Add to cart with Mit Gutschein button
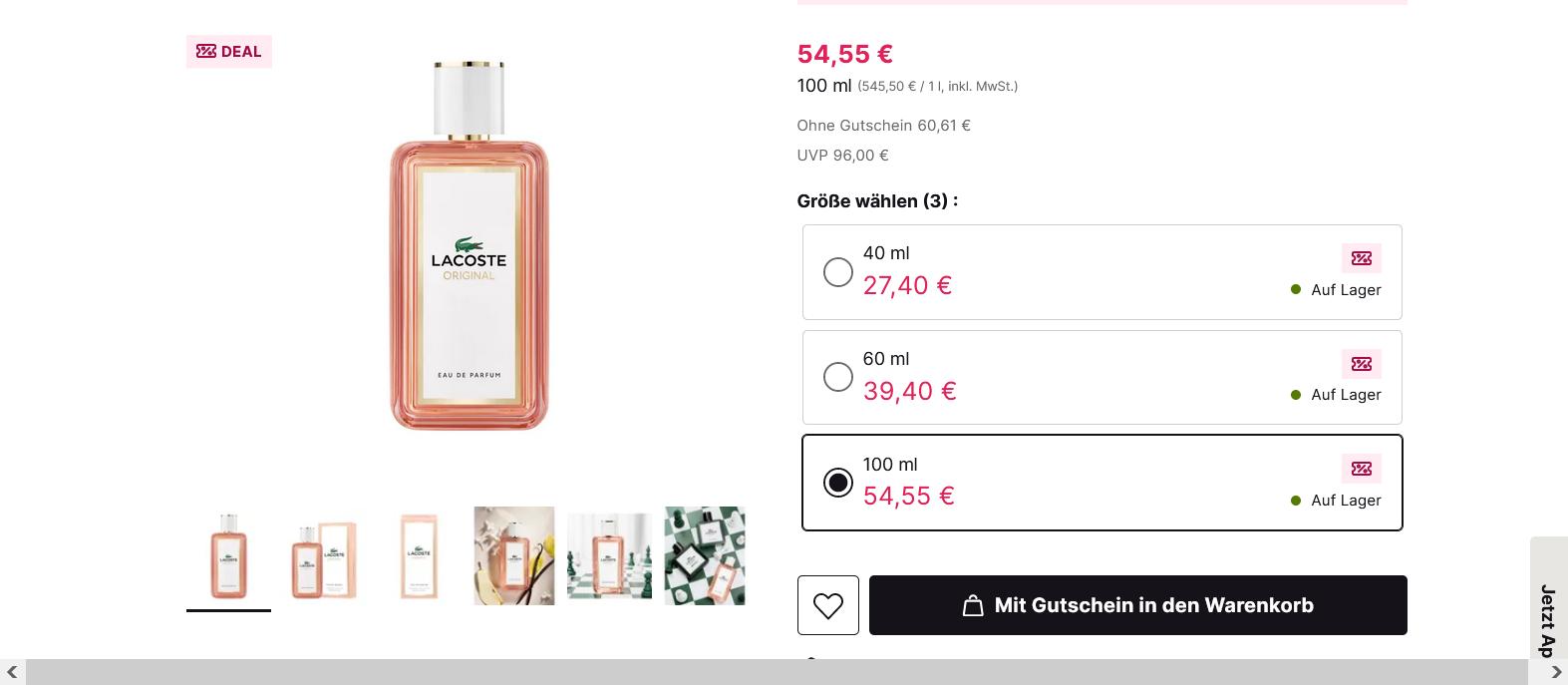The height and width of the screenshot is (685, 1568). coord(1137,605)
